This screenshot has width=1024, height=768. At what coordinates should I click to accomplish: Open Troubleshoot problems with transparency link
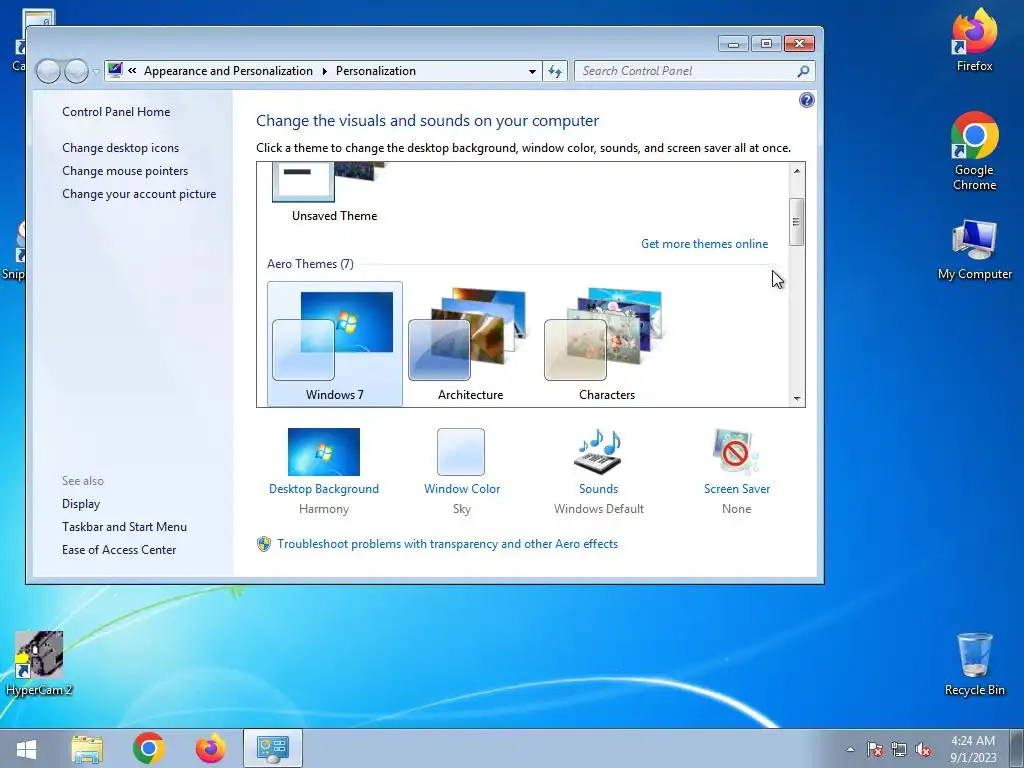(x=447, y=544)
